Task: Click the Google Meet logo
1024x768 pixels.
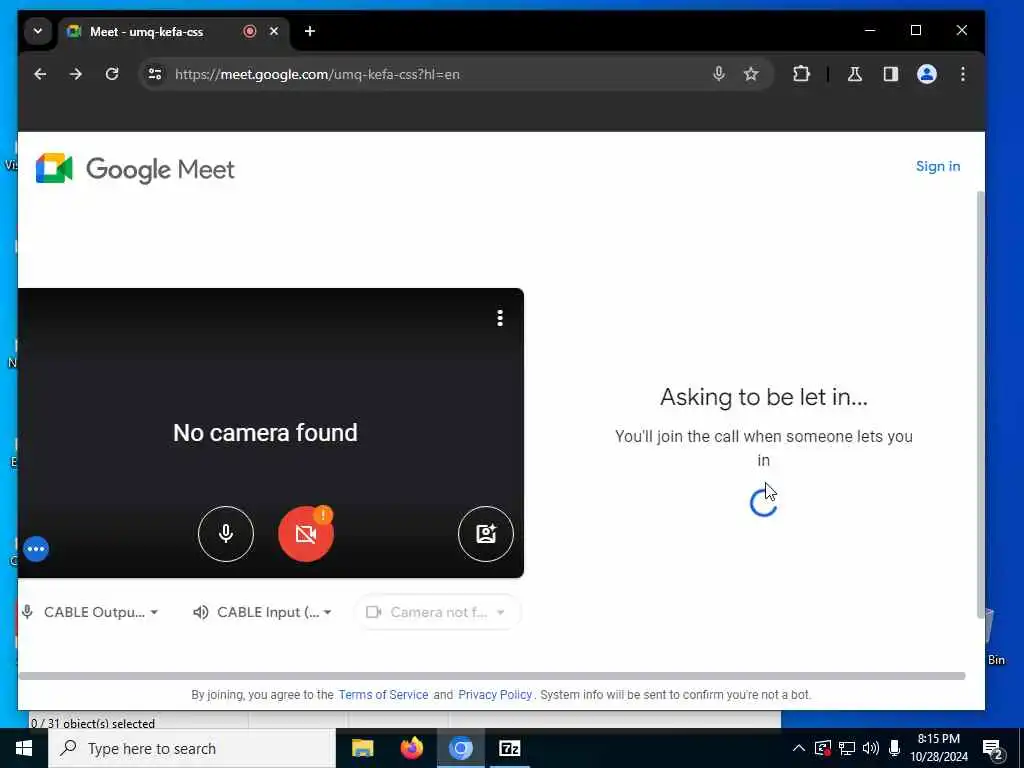Action: 135,169
